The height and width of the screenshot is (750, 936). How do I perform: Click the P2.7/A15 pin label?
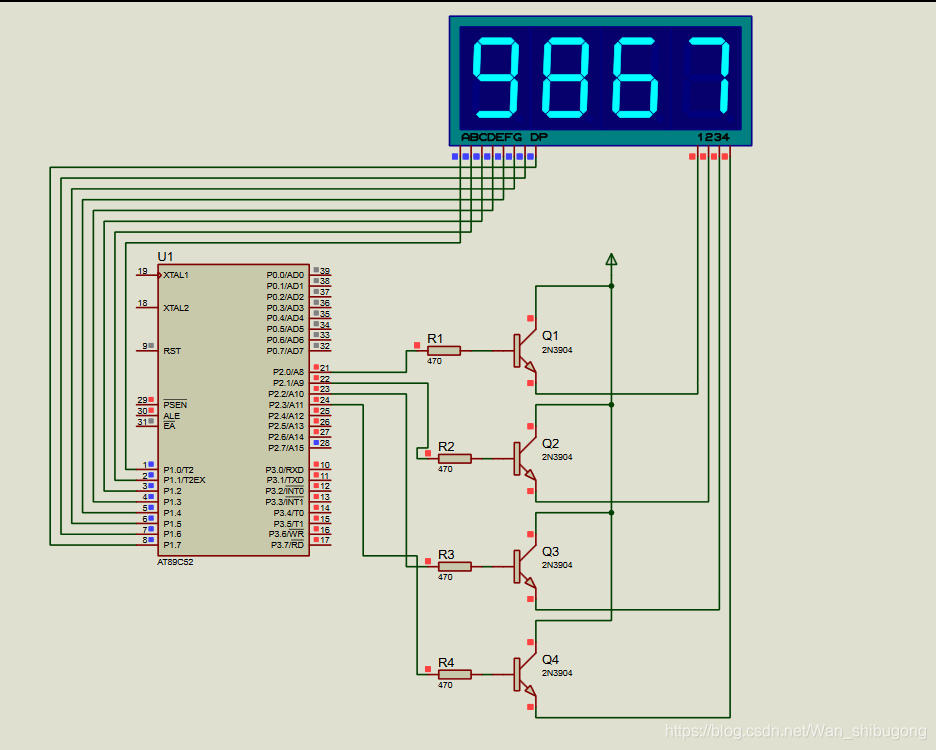[287, 448]
